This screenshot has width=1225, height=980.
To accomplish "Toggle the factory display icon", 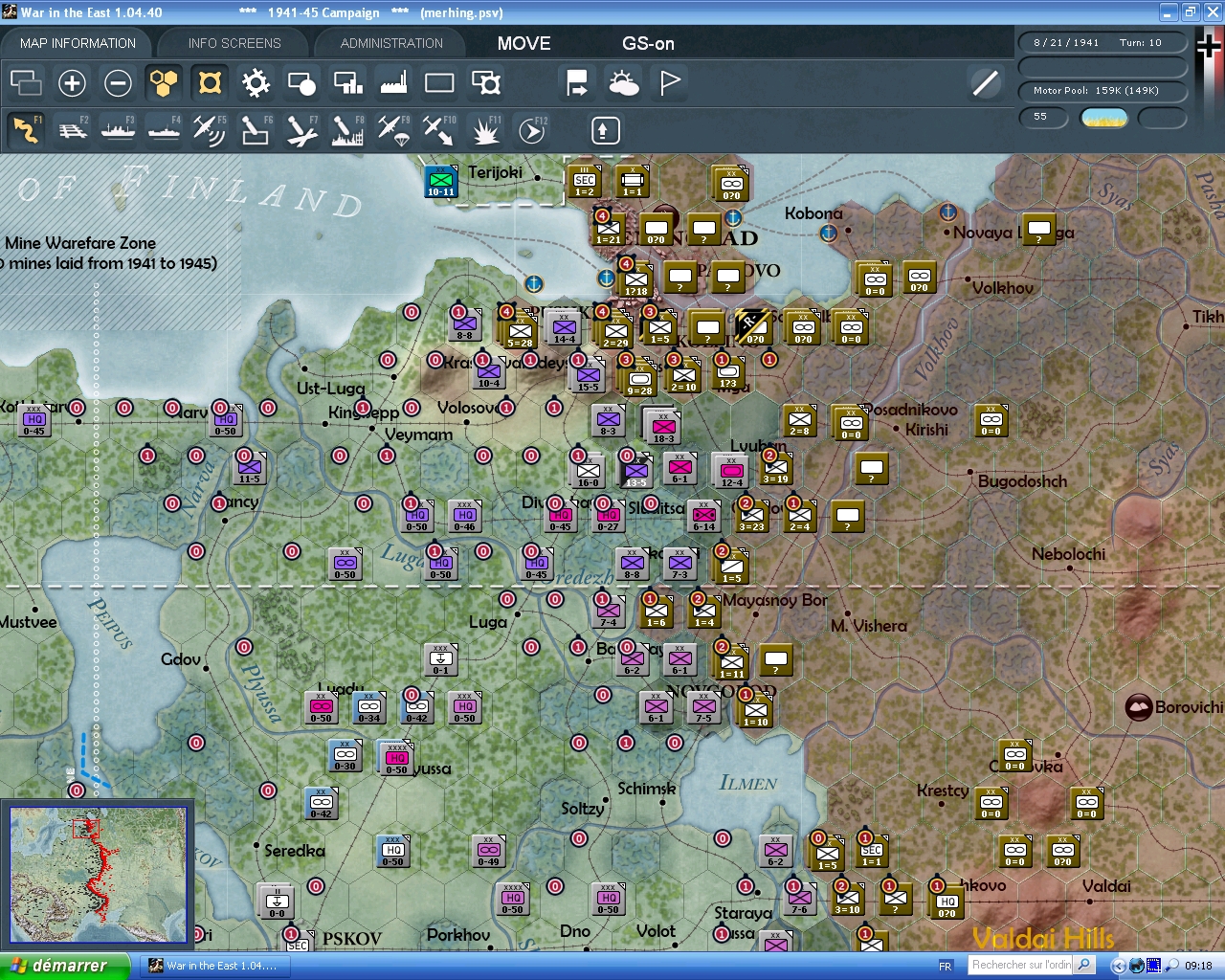I will click(x=393, y=83).
